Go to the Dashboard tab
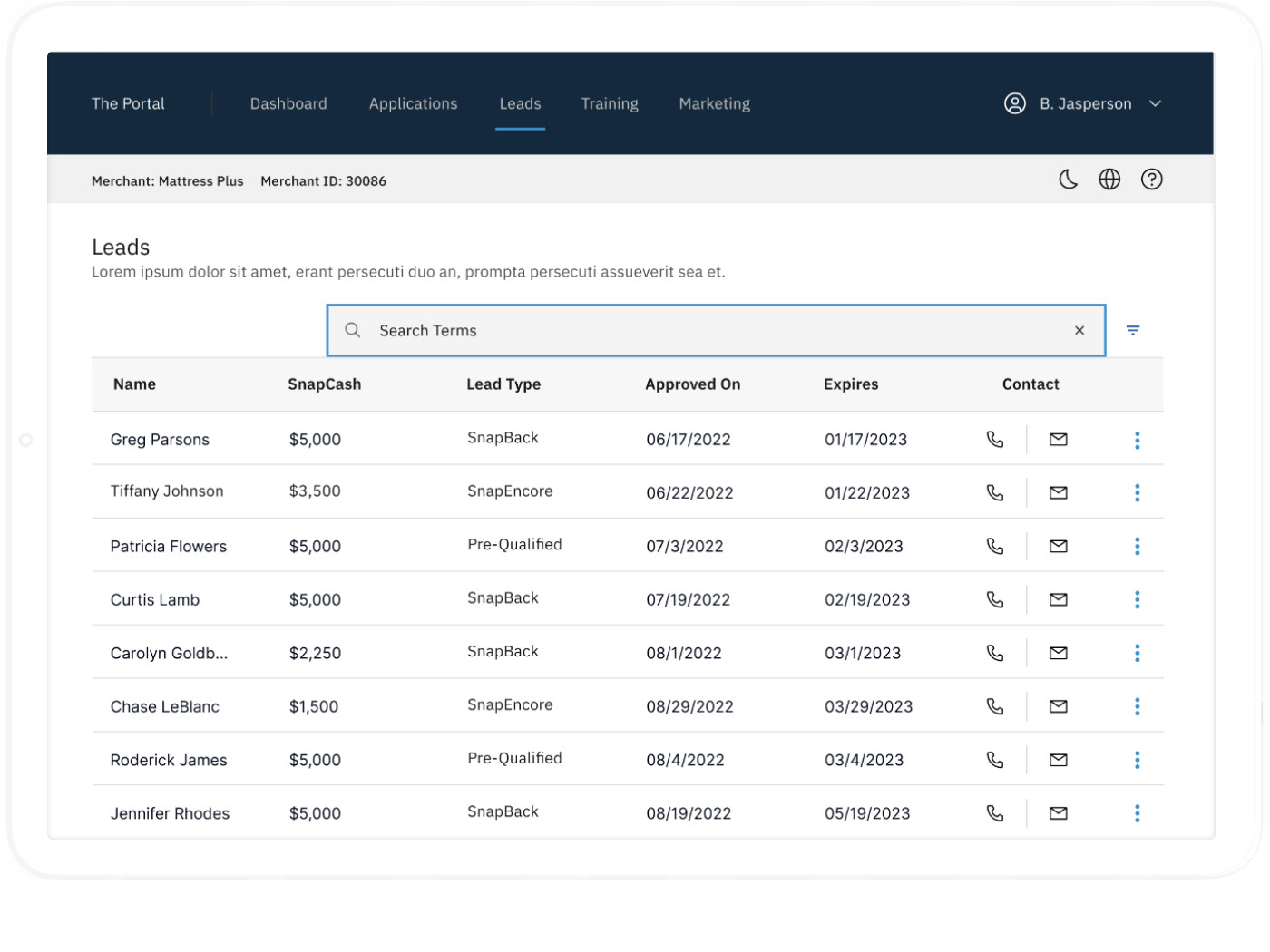This screenshot has width=1270, height=952. click(x=288, y=103)
